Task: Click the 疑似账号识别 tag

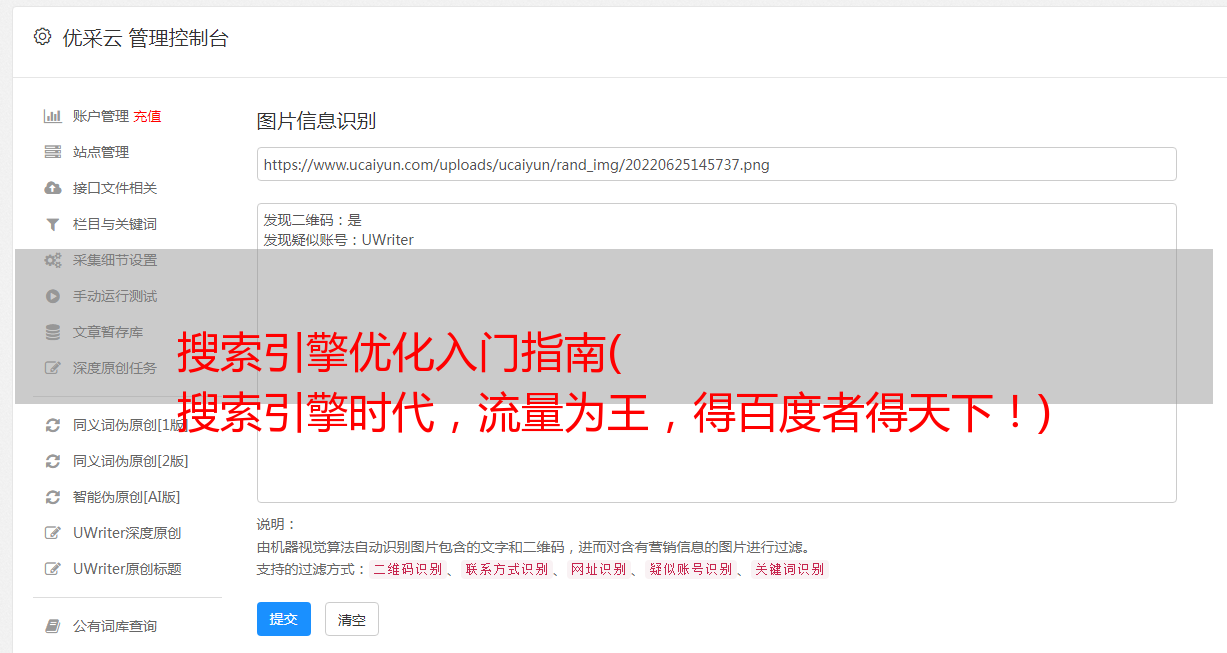Action: 690,569
